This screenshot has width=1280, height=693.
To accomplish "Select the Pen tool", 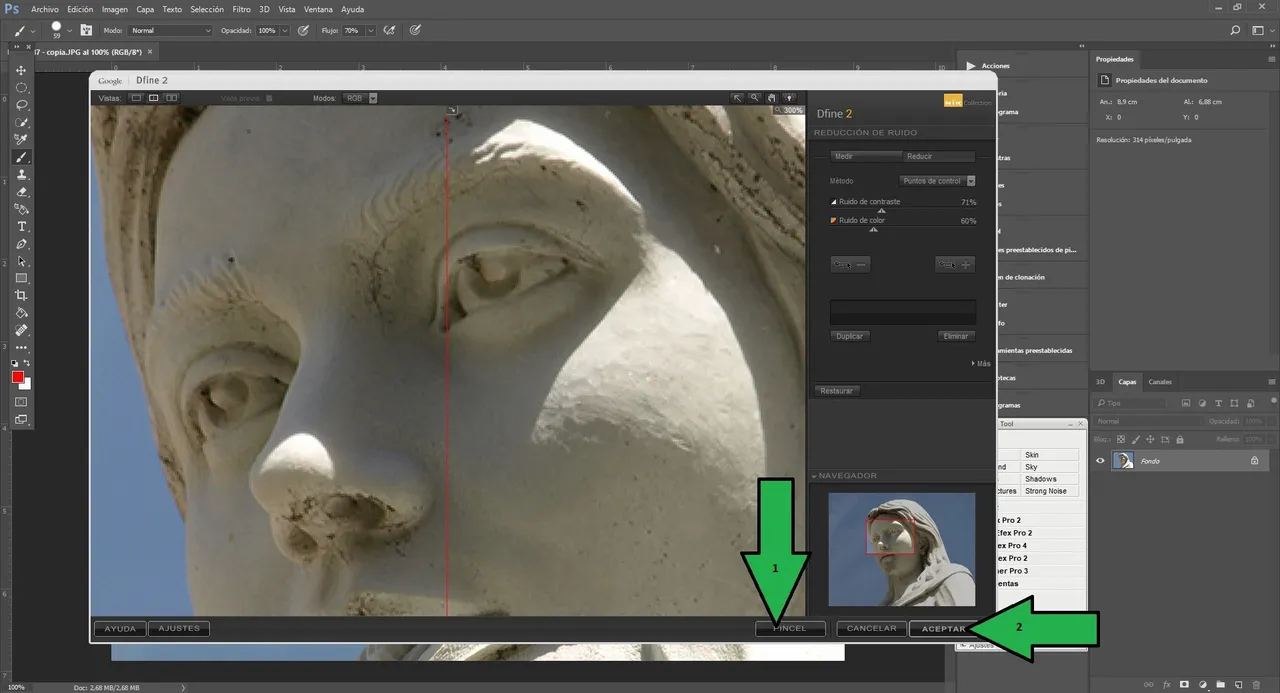I will pos(21,244).
